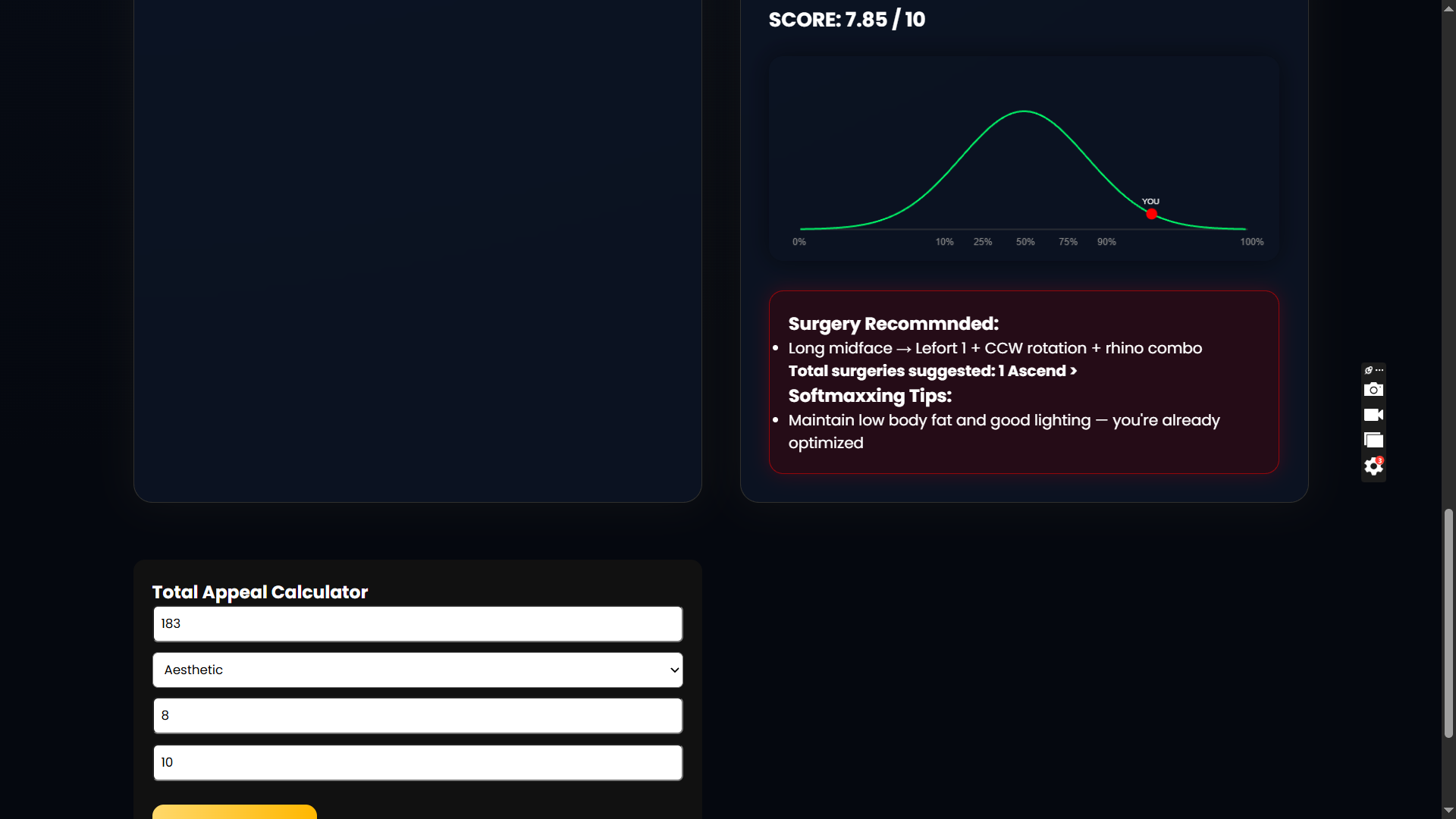Click the Total Appeal Calculator heading
This screenshot has height=819, width=1456.
[x=259, y=592]
